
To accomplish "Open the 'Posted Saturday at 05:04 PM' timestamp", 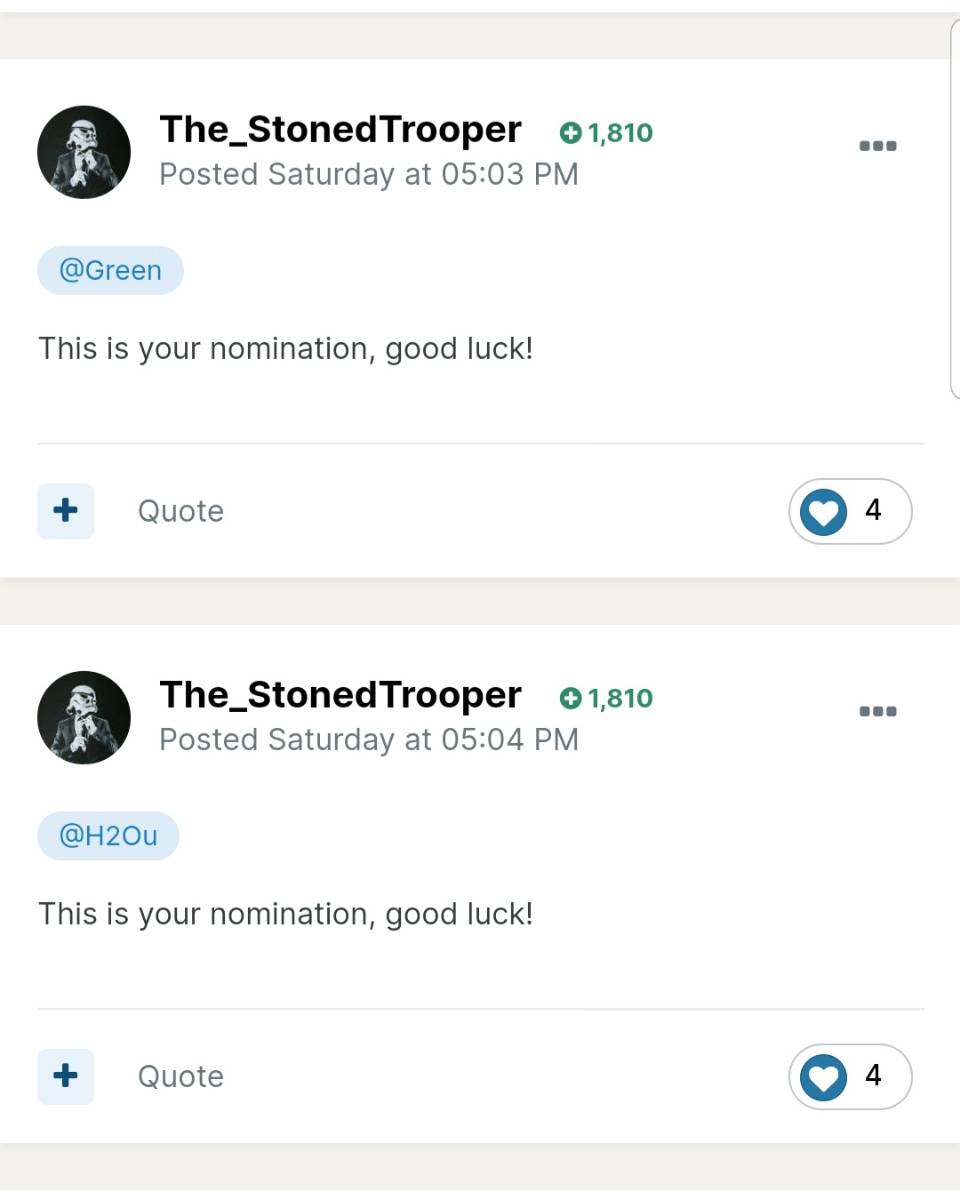I will 369,739.
